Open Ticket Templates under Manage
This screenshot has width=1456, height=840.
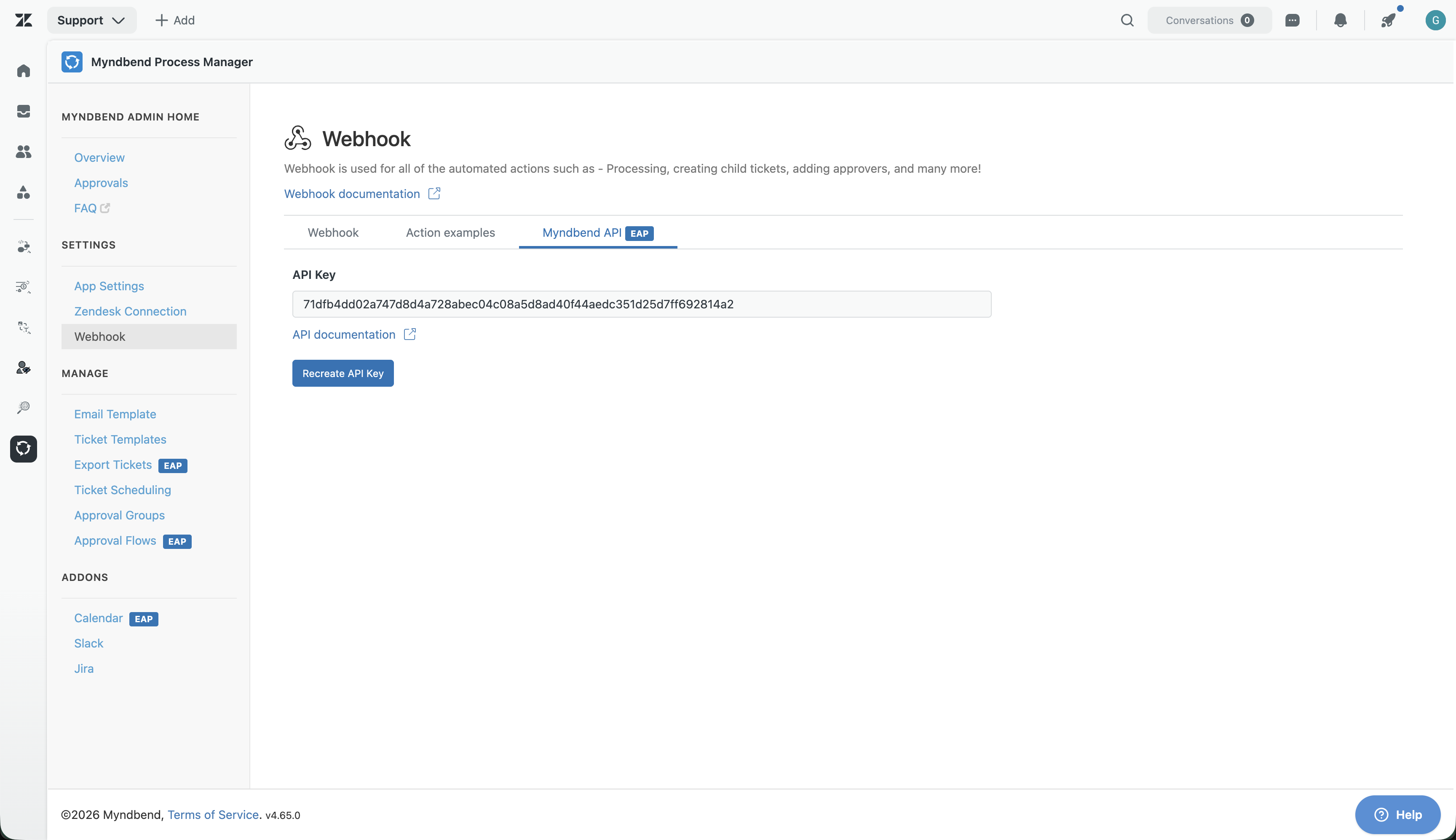(x=120, y=440)
